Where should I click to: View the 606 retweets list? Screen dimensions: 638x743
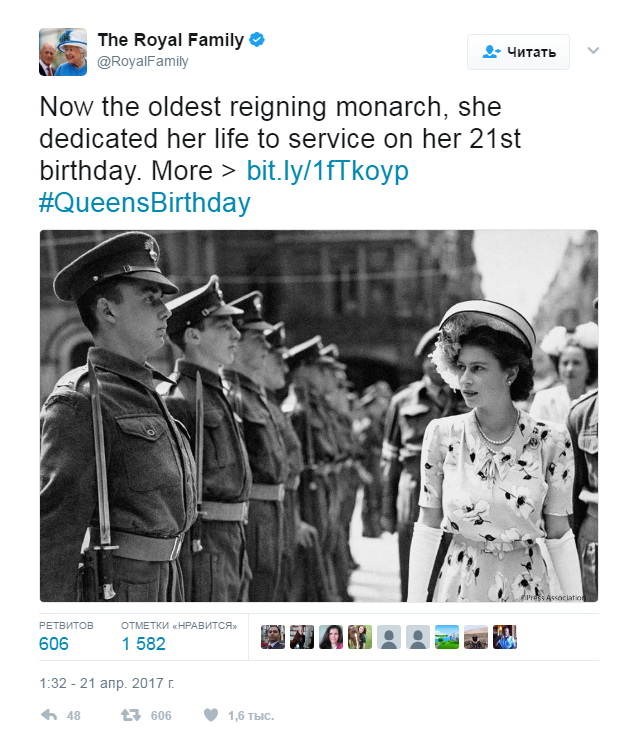click(x=54, y=644)
